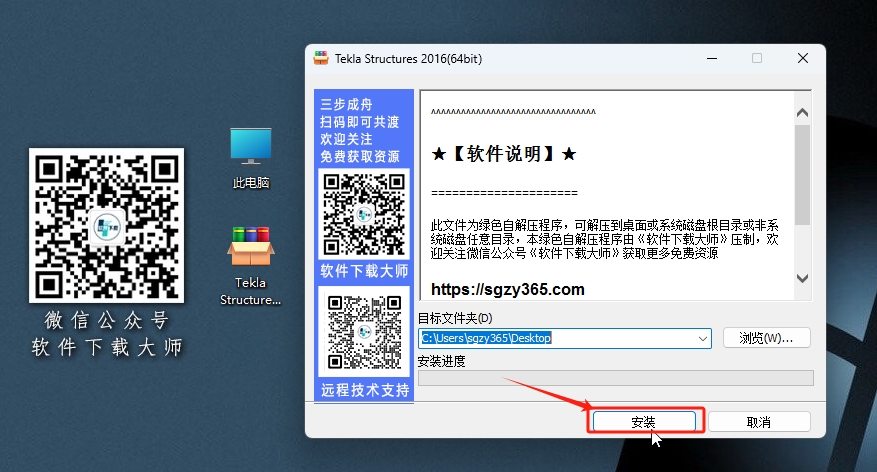The height and width of the screenshot is (472, 877).
Task: Click the scroll down arrow in description box
Action: [802, 279]
